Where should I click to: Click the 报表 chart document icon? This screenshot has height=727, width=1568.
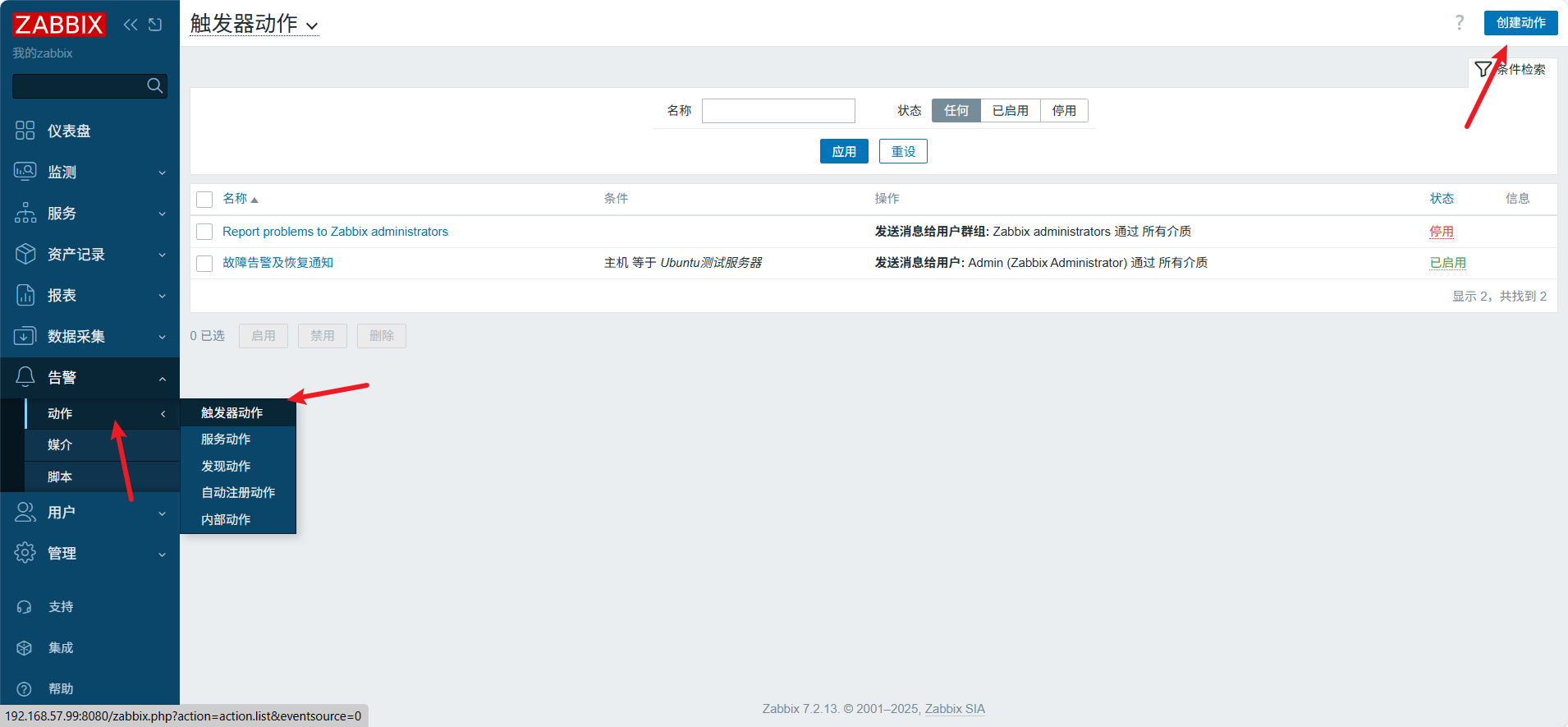pos(25,295)
